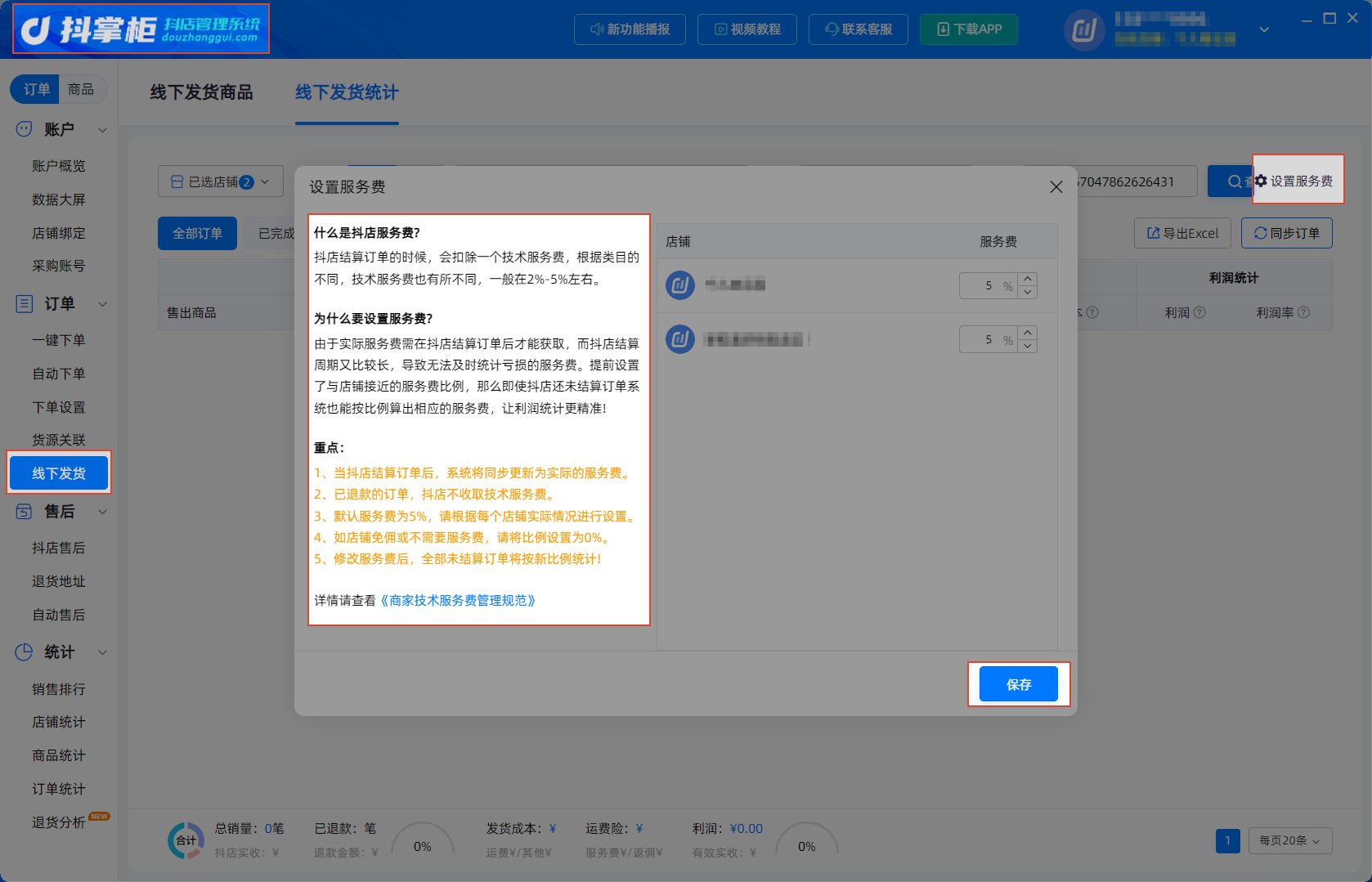Collapse the 售后 sidebar section

(103, 512)
